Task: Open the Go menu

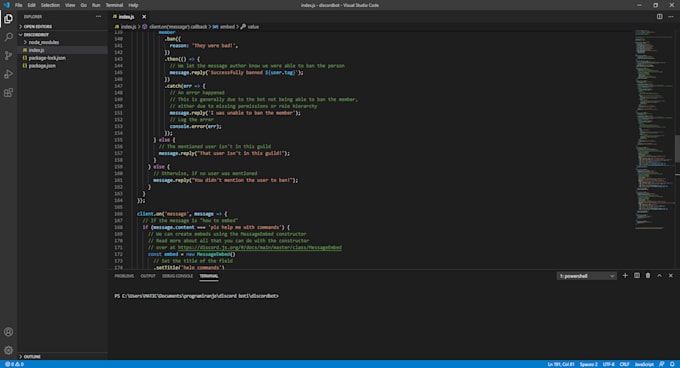Action: point(84,5)
